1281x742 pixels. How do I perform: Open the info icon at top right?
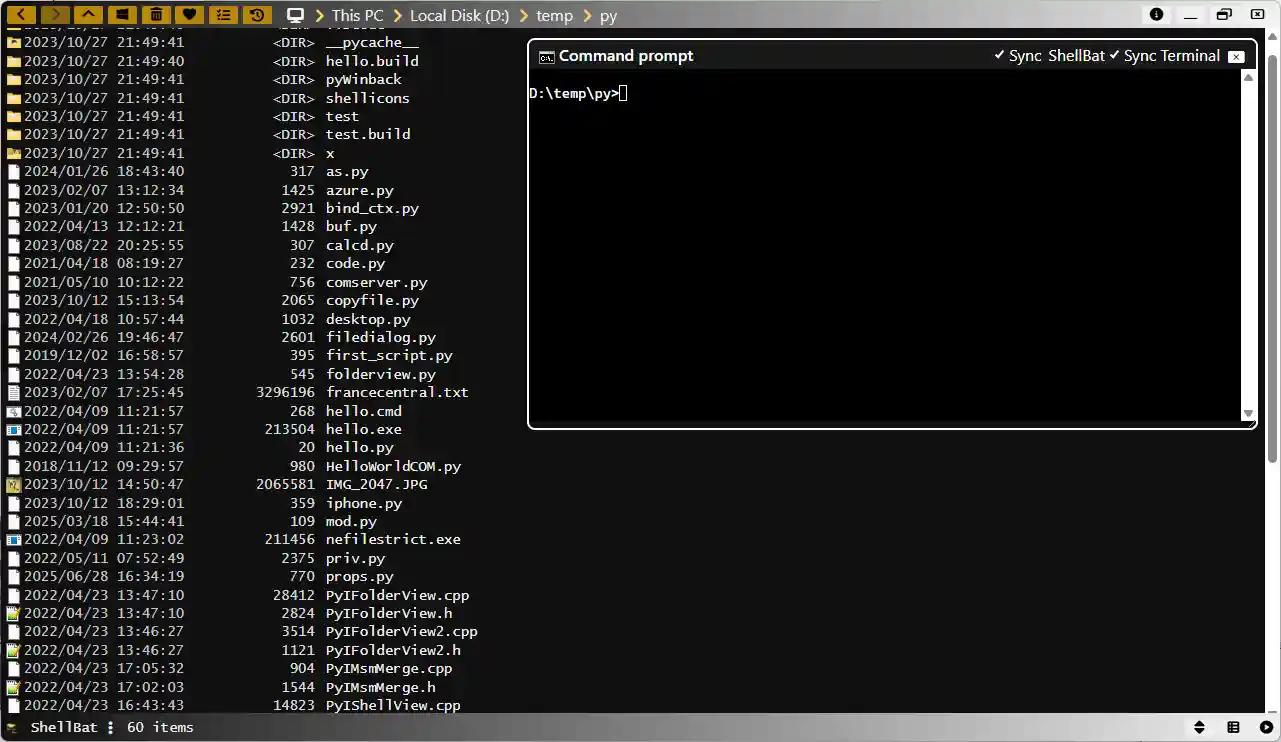[x=1157, y=15]
